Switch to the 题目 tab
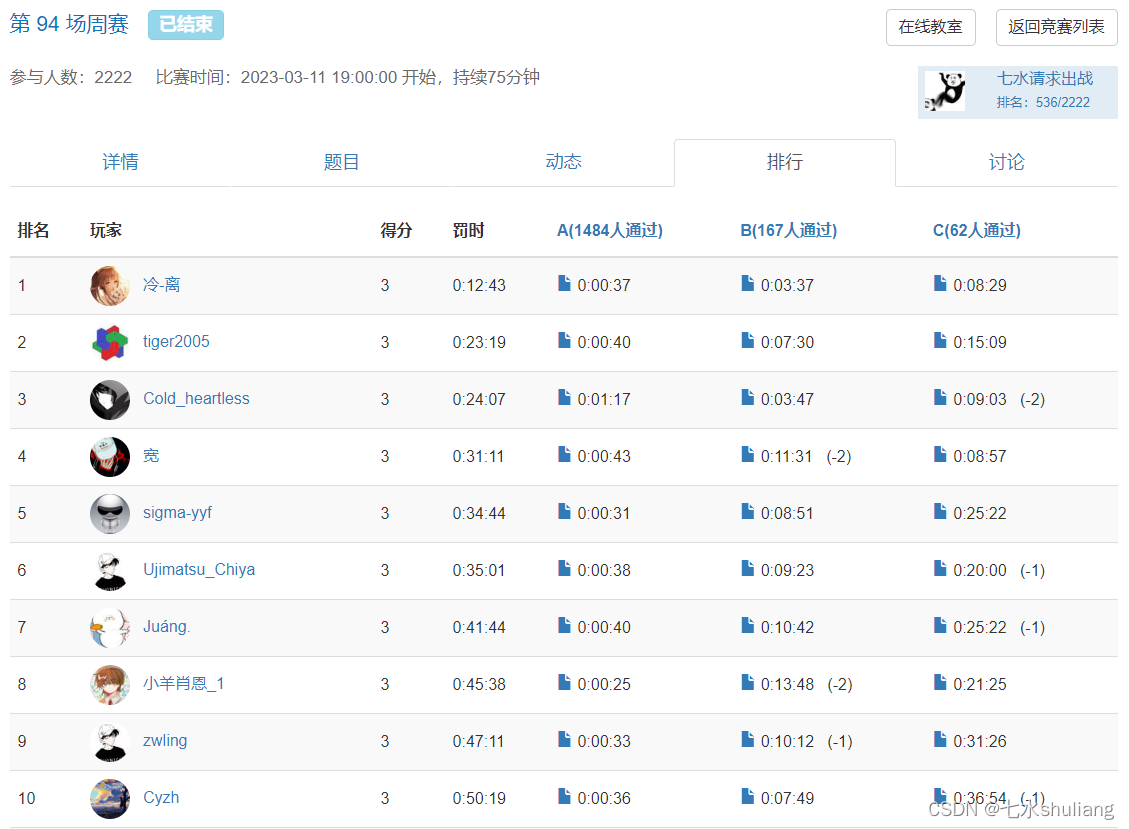Viewport: 1129px width, 829px height. pyautogui.click(x=341, y=162)
